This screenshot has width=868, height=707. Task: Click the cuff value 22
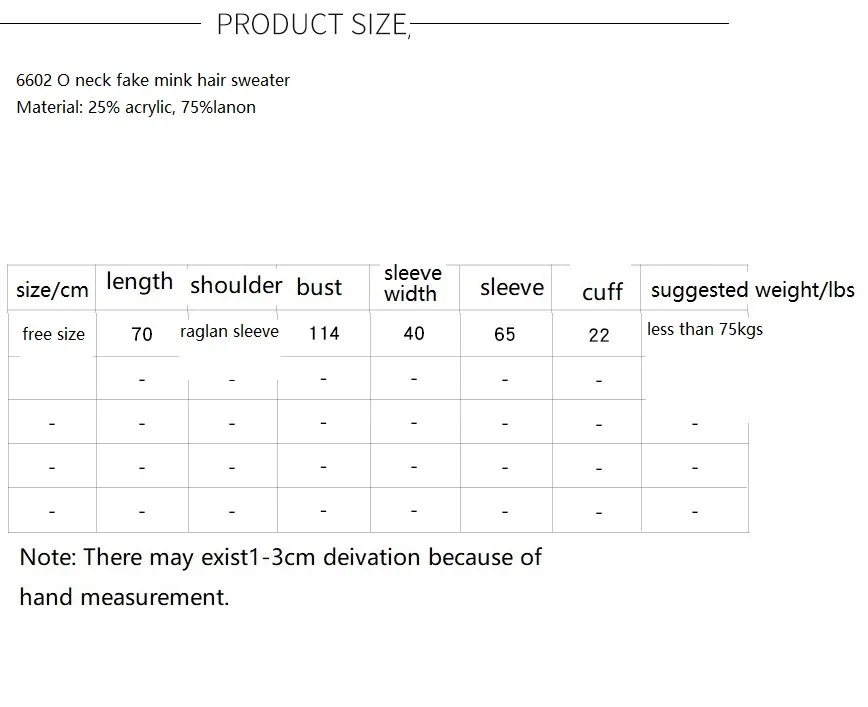pyautogui.click(x=599, y=336)
